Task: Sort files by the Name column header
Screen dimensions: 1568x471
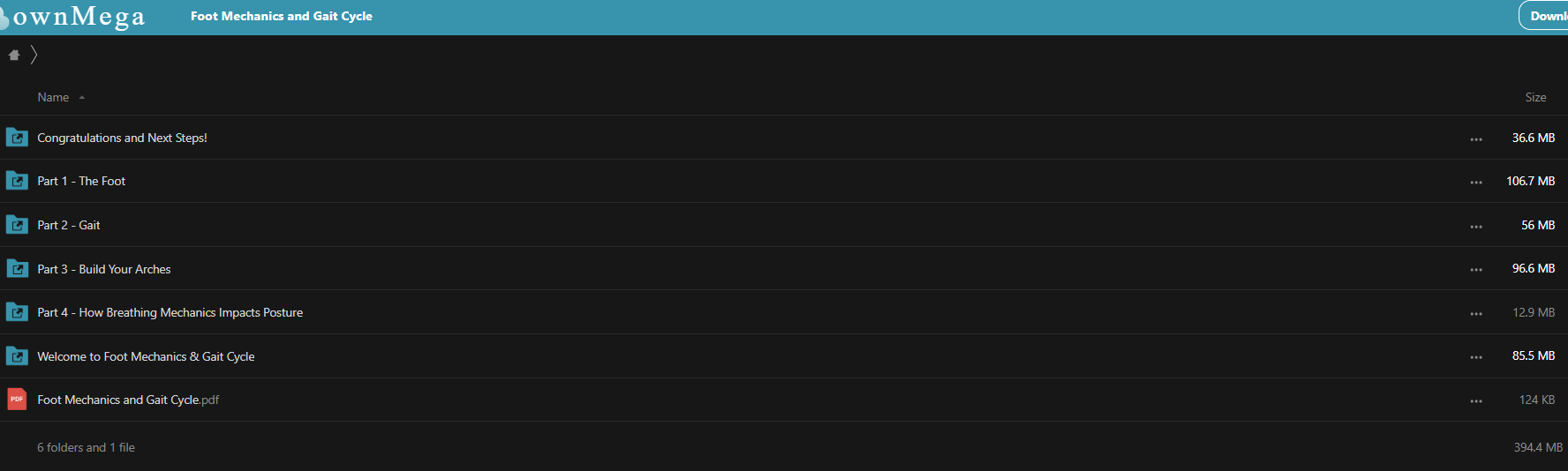Action: 53,97
